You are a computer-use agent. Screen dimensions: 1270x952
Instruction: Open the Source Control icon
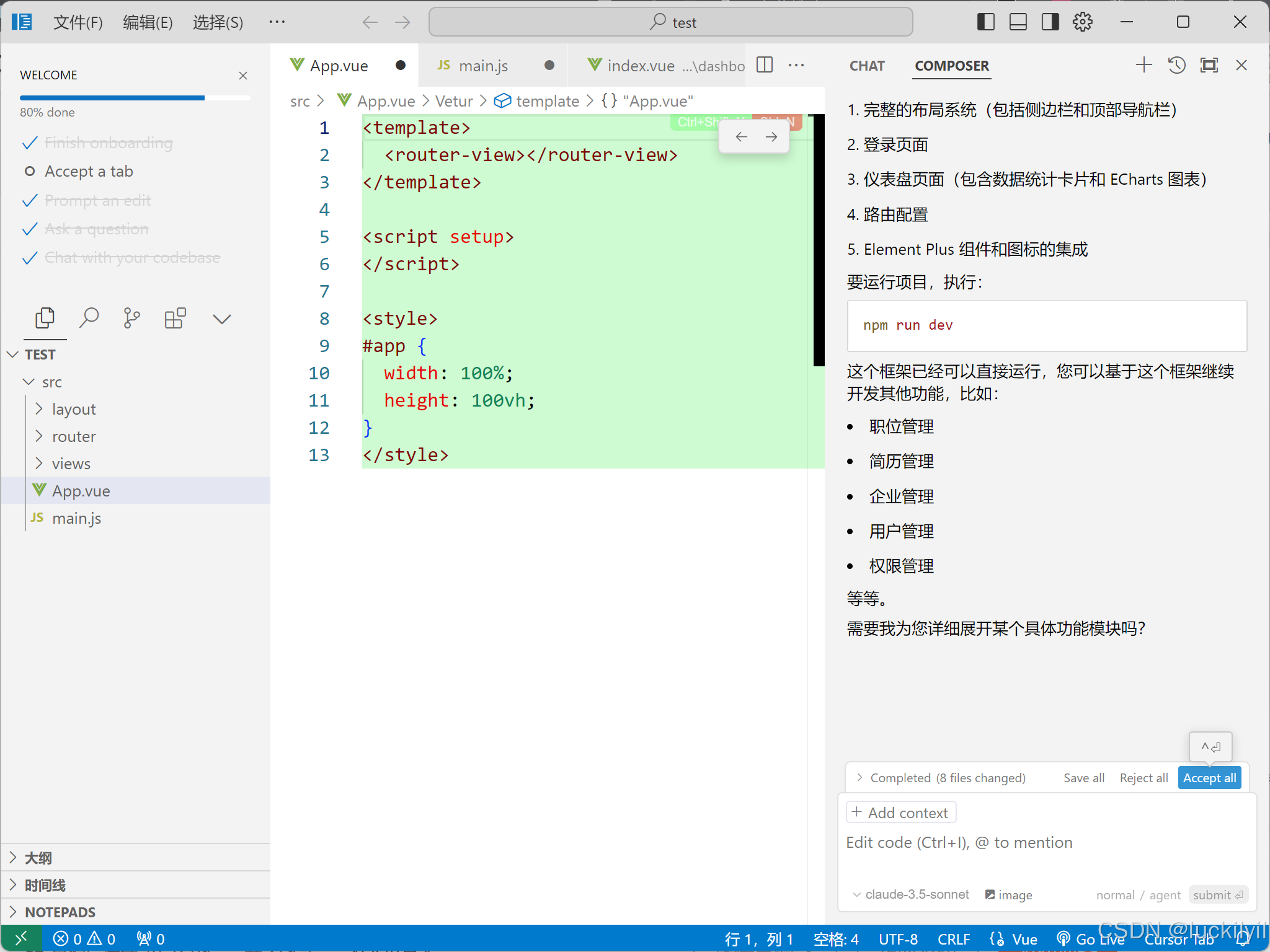131,319
